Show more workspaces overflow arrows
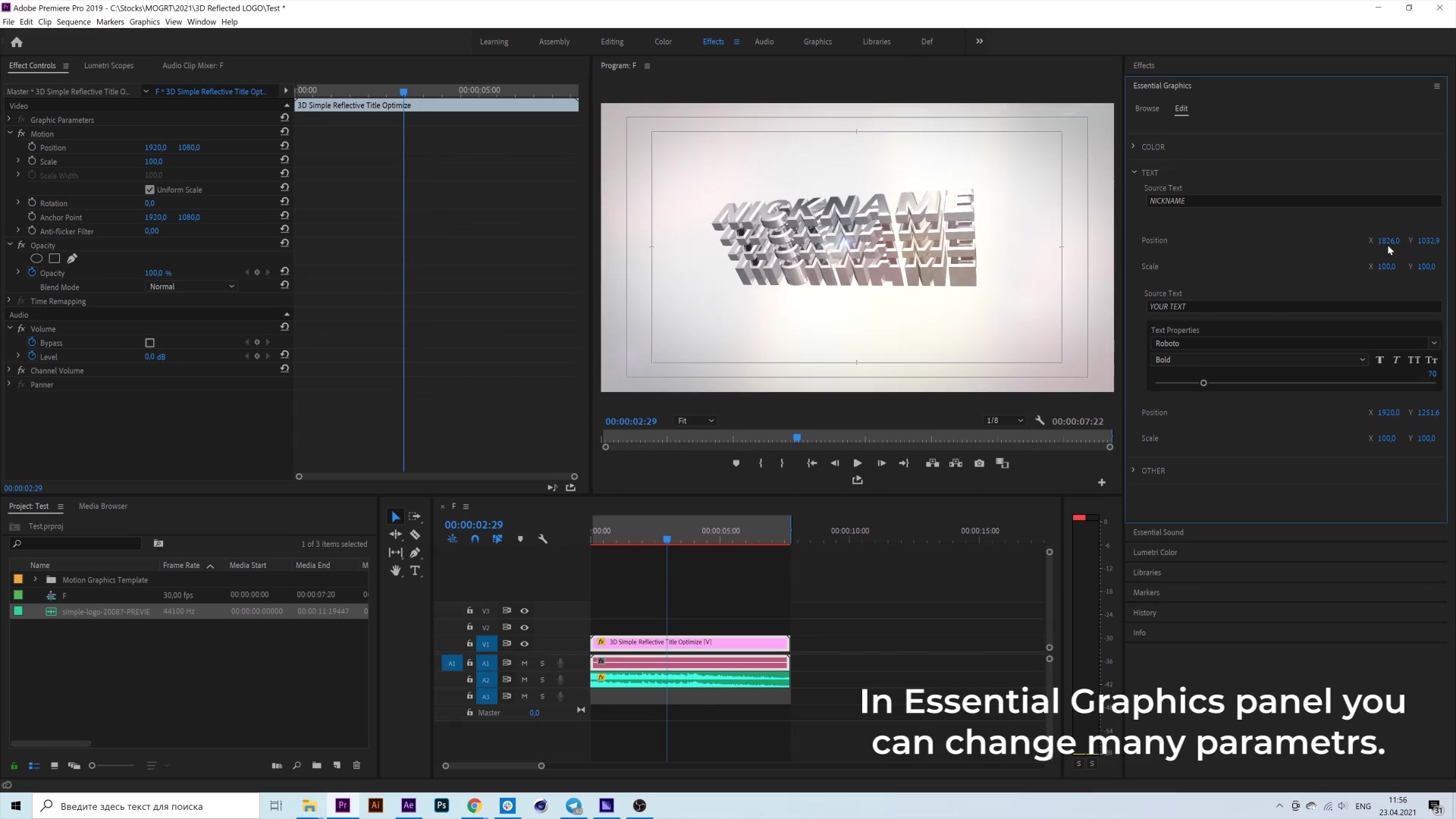This screenshot has height=819, width=1456. [979, 42]
